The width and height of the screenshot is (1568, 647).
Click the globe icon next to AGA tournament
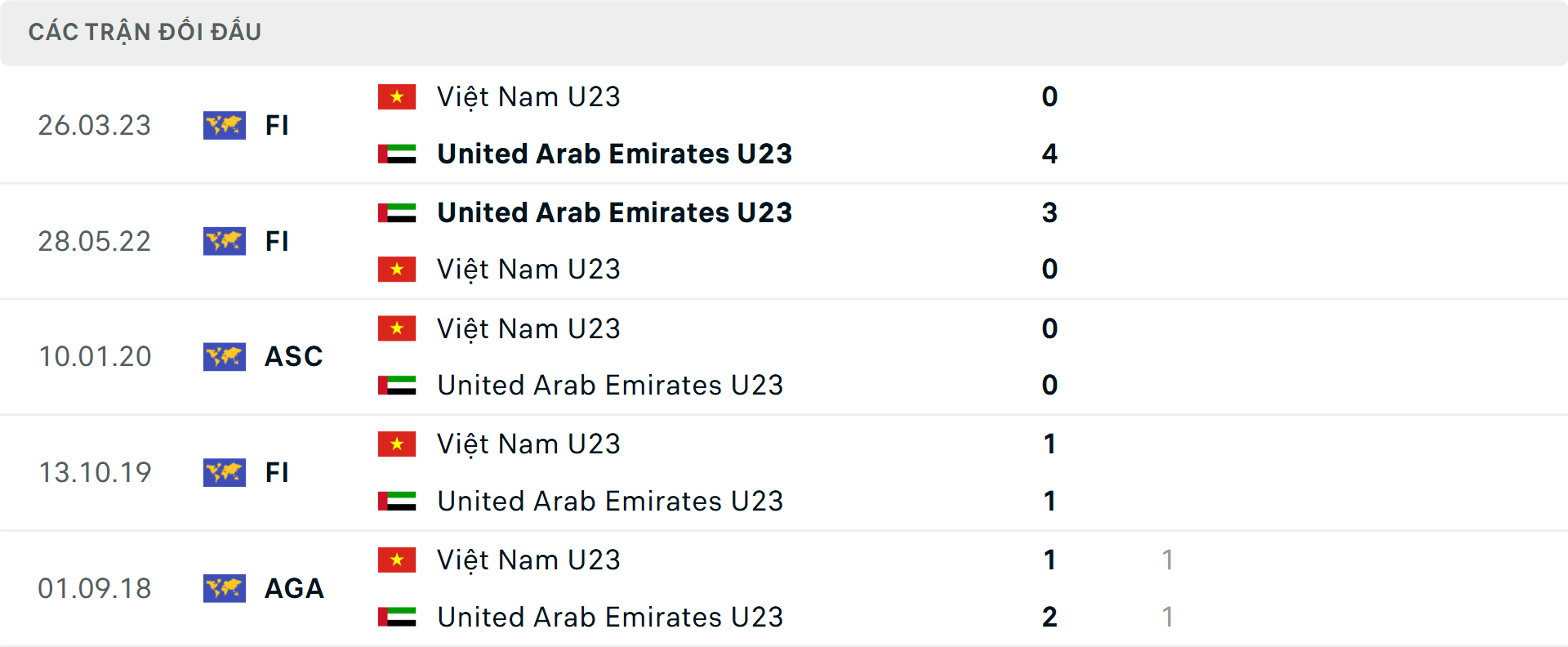225,588
